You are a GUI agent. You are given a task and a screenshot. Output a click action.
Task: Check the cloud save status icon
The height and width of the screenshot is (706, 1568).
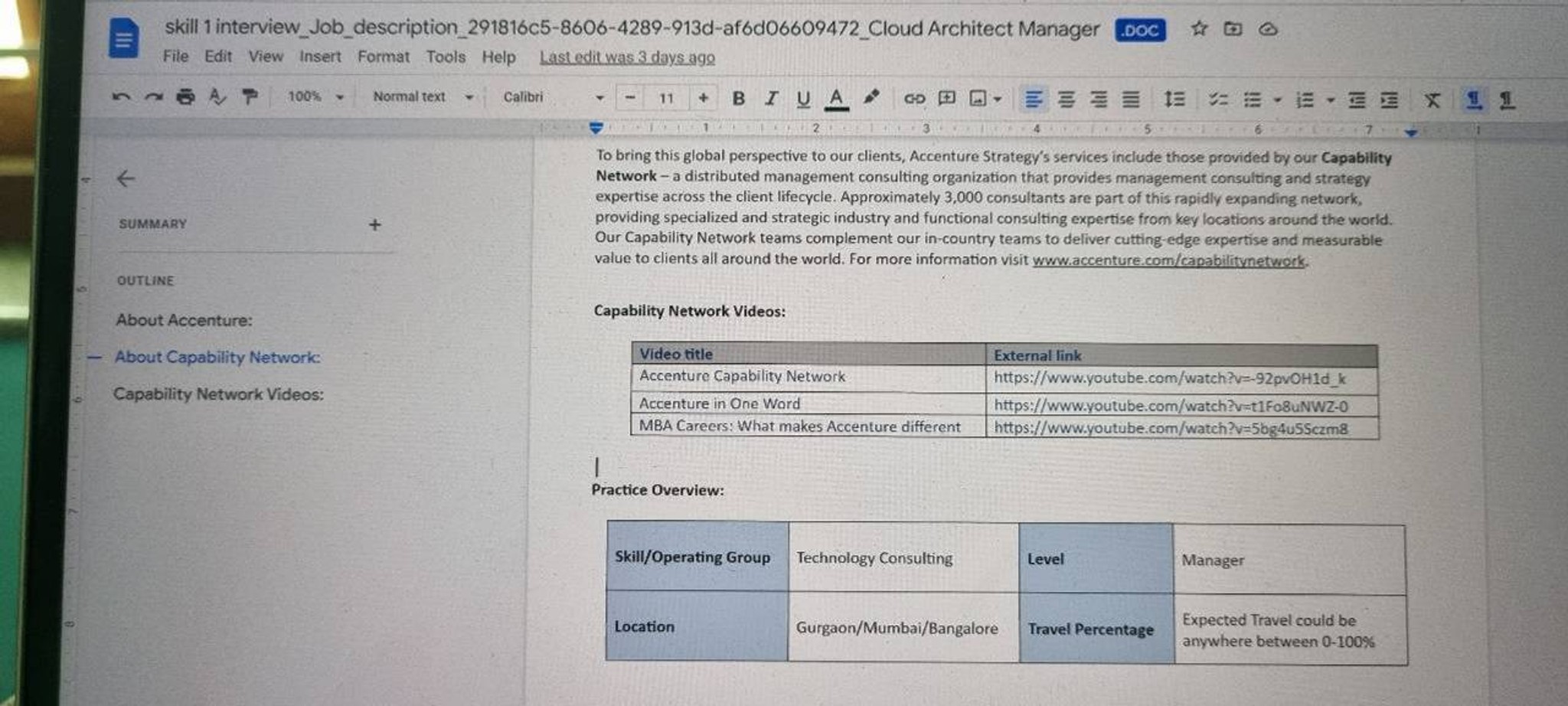click(x=1269, y=29)
